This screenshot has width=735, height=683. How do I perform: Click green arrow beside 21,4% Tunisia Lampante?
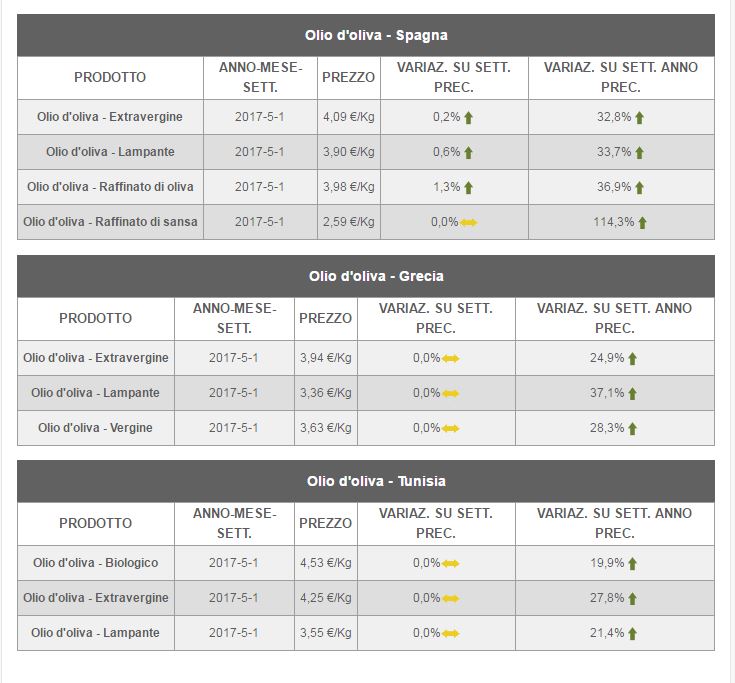pyautogui.click(x=632, y=633)
